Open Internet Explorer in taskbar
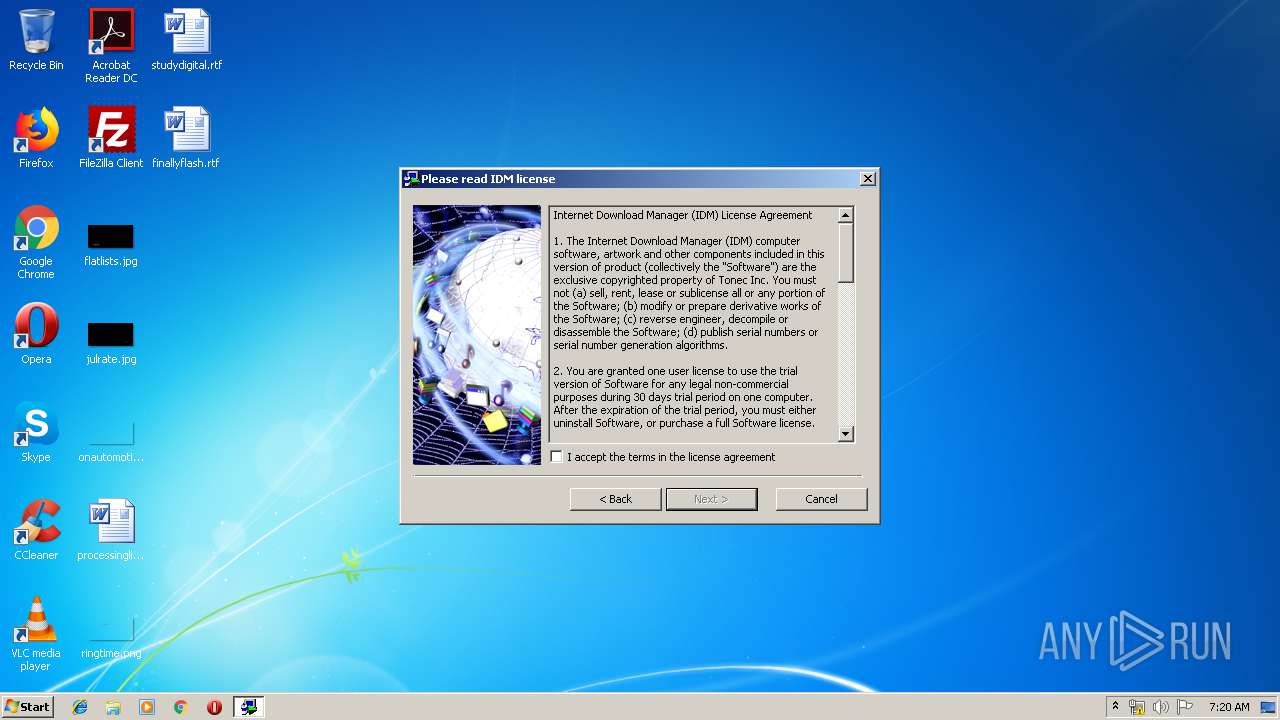 (80, 707)
